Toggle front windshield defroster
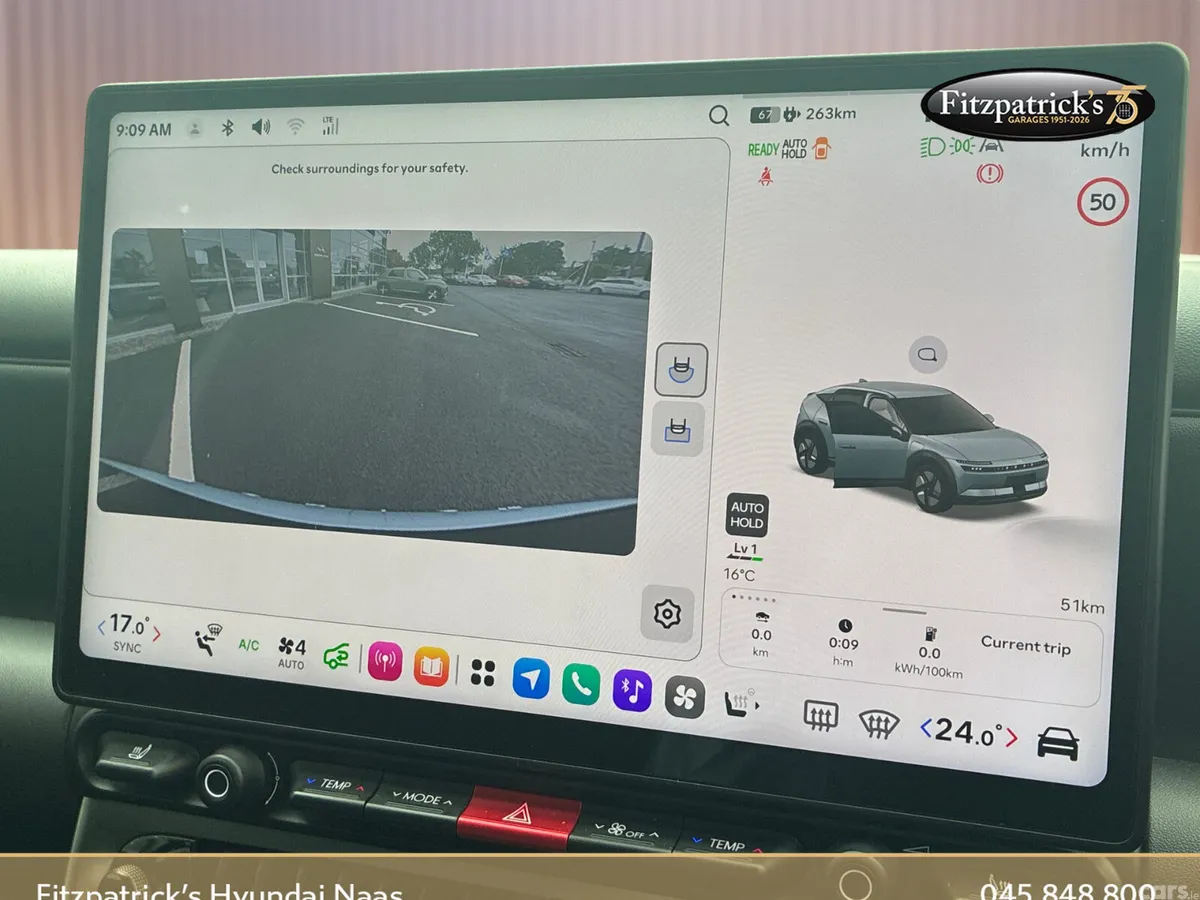 pos(879,723)
